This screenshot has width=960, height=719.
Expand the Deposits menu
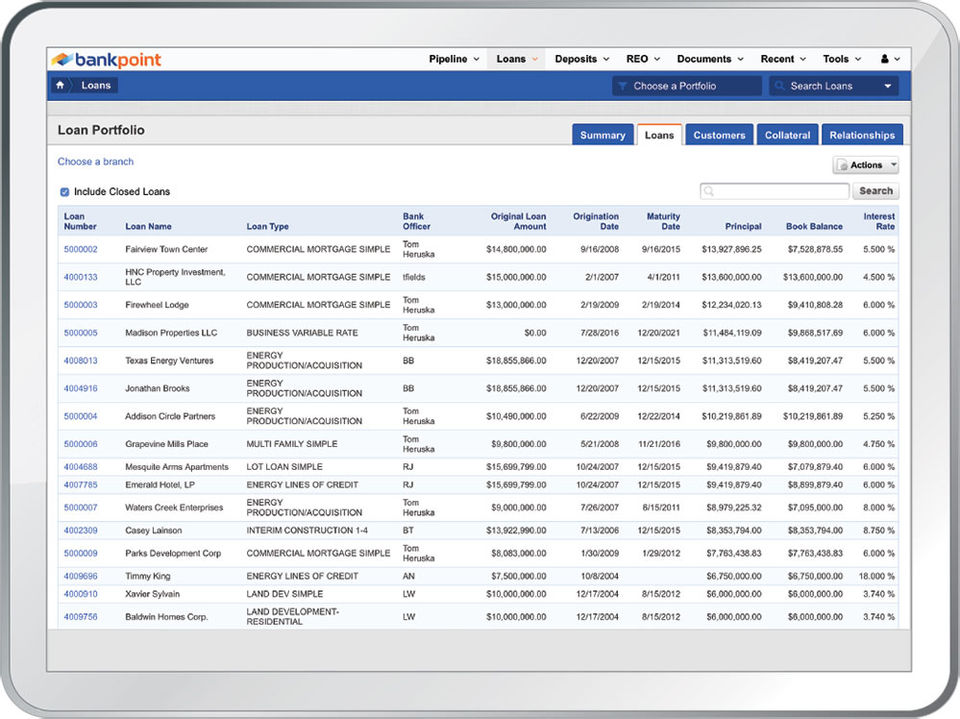coord(582,59)
